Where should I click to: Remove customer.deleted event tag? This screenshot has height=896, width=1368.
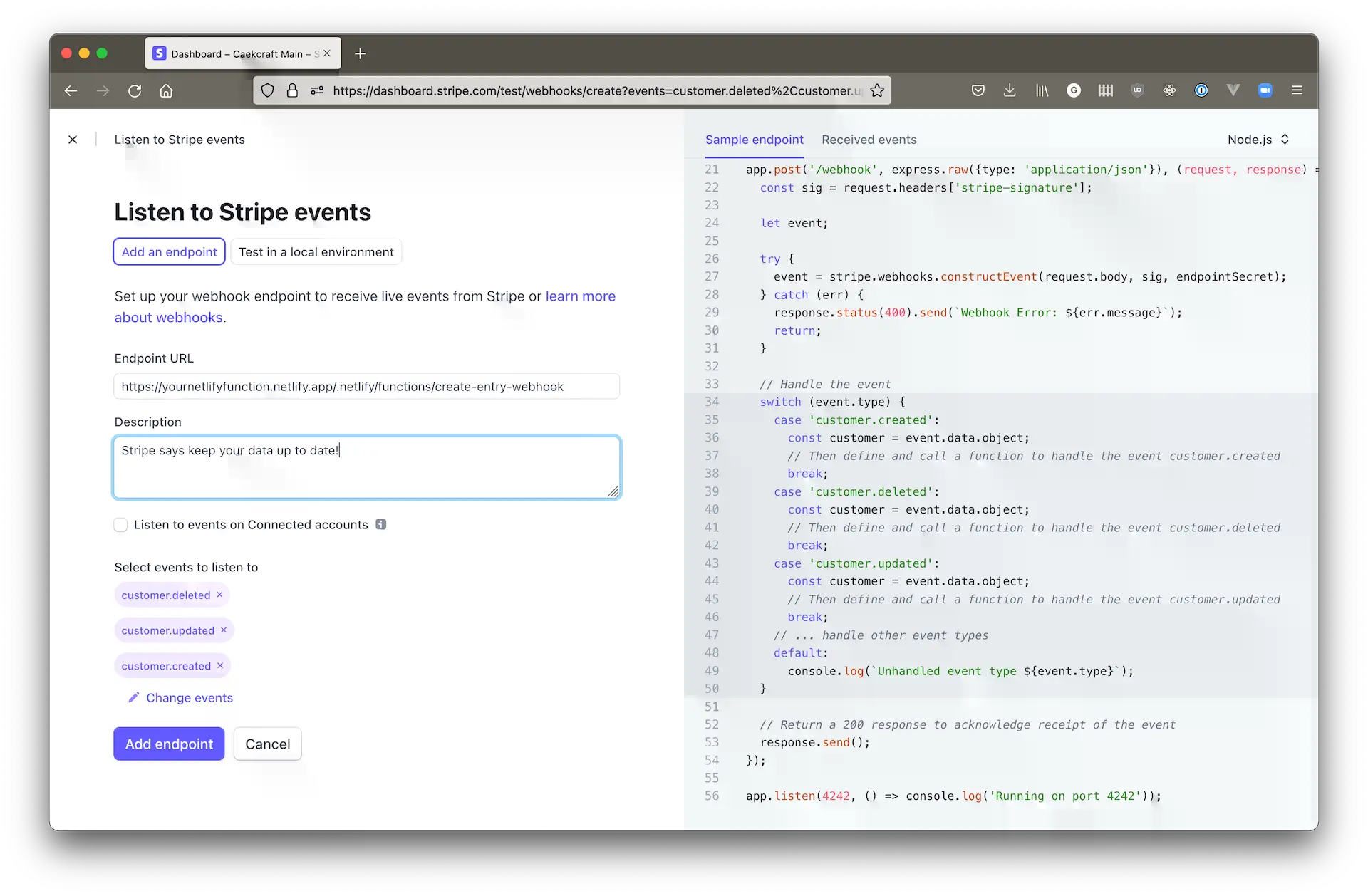click(x=220, y=595)
